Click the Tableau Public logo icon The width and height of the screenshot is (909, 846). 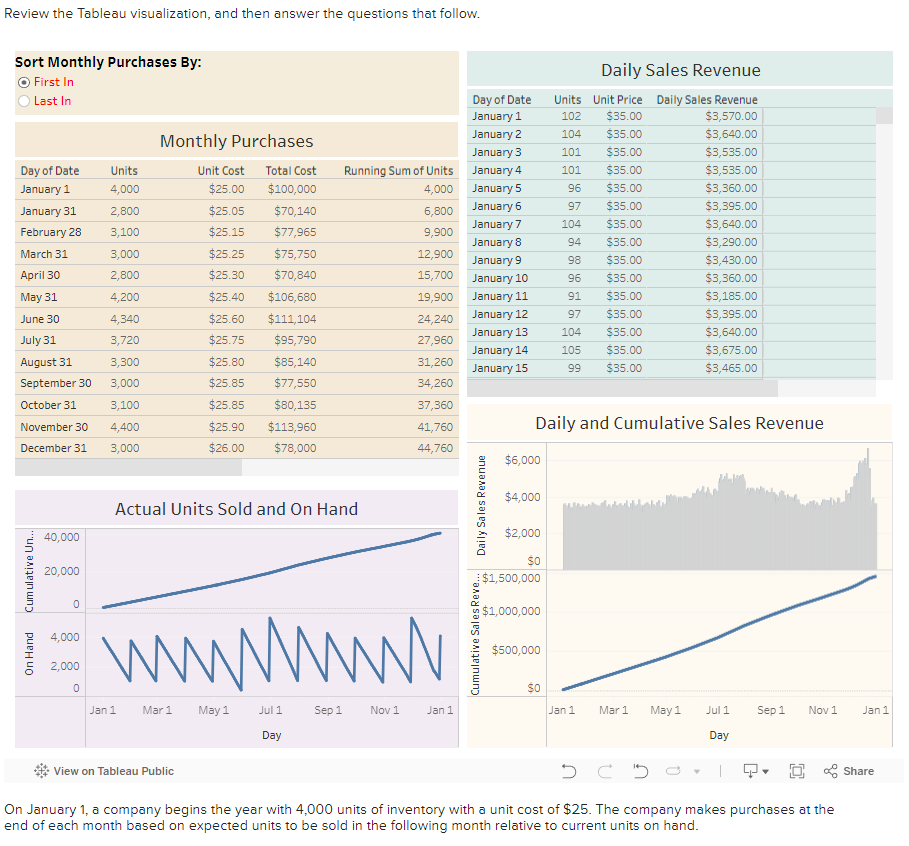[x=40, y=771]
